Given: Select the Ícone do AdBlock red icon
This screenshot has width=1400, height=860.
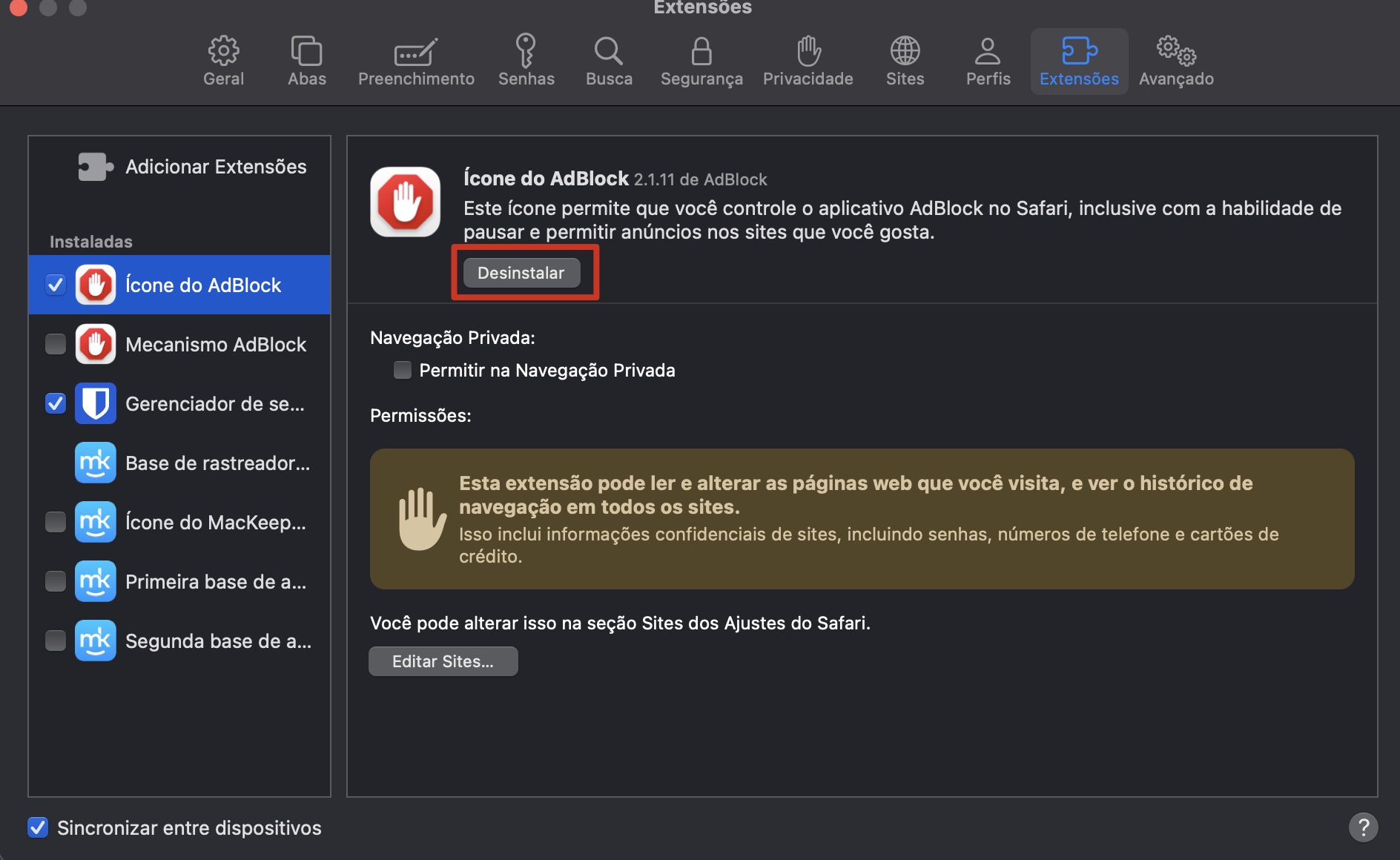Looking at the screenshot, I should 95,285.
